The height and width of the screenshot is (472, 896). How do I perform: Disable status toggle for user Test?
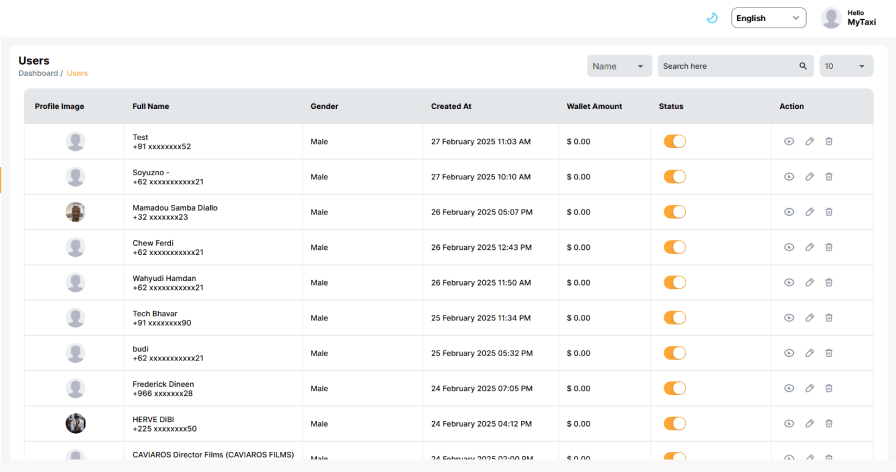point(675,142)
